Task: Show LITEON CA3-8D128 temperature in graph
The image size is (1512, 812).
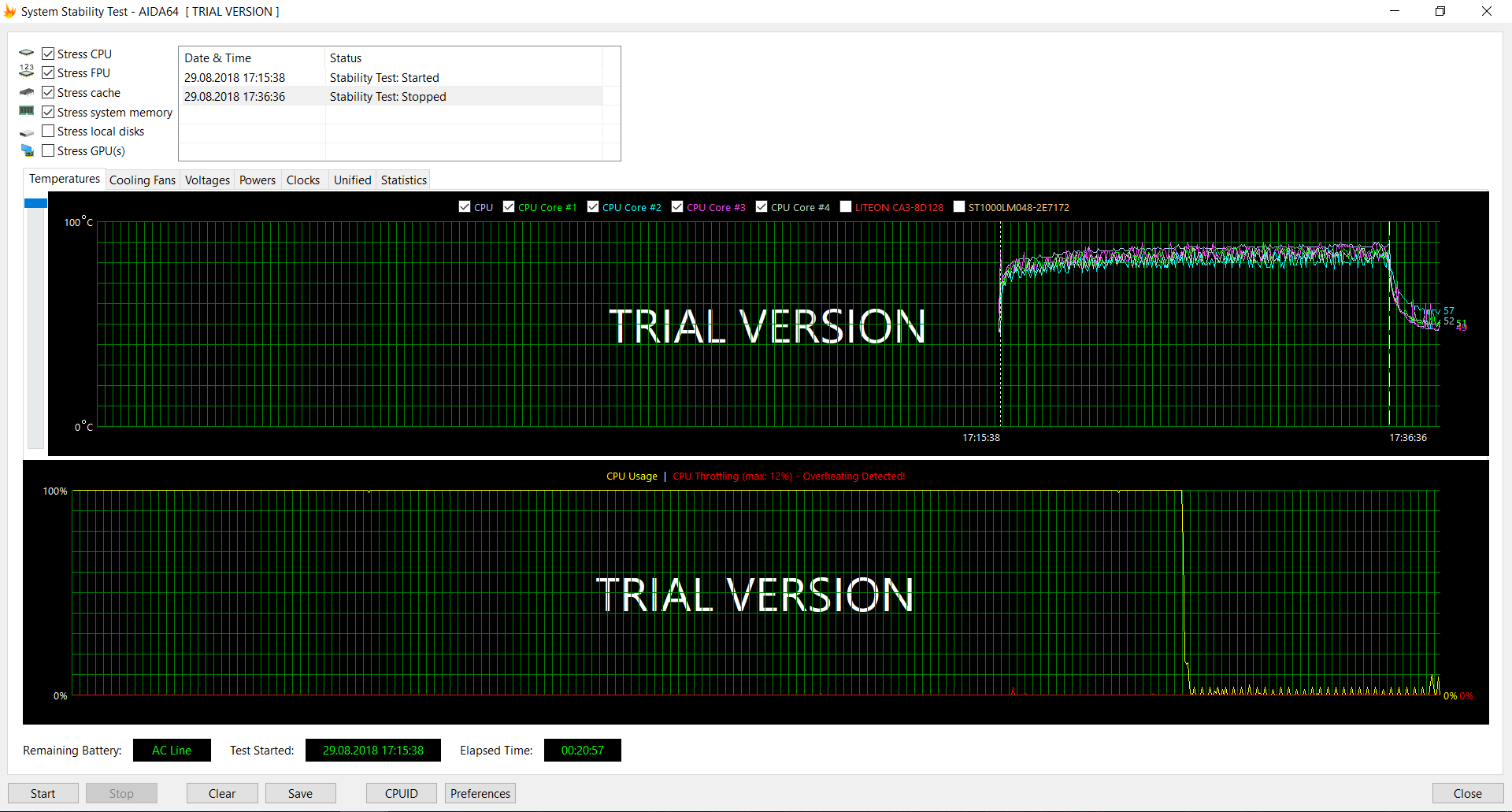Action: (846, 206)
